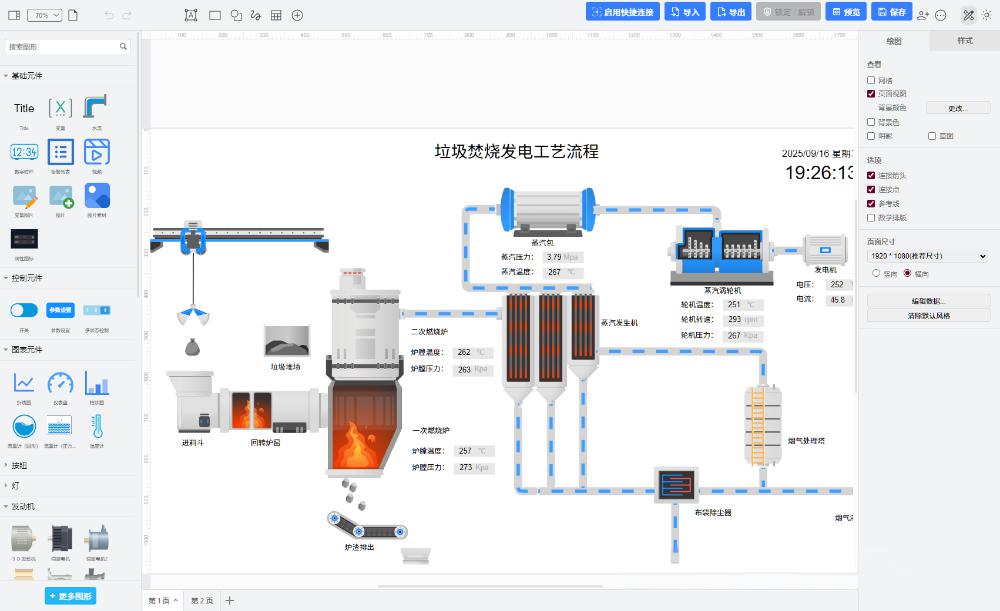The height and width of the screenshot is (611, 1000).
Task: Pick the pipe element in shape library
Action: [x=96, y=107]
